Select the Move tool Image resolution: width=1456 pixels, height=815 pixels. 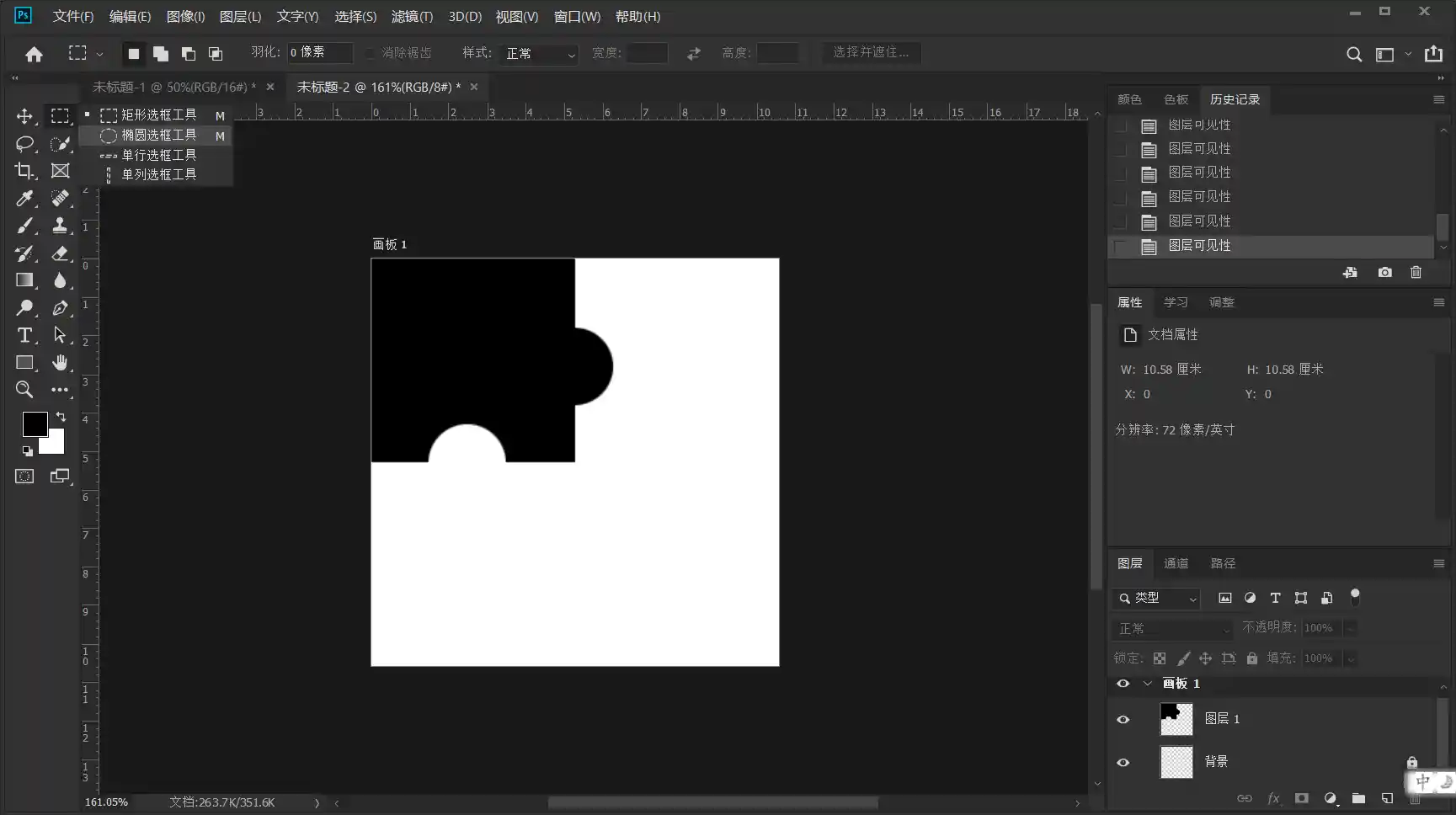pyautogui.click(x=24, y=116)
